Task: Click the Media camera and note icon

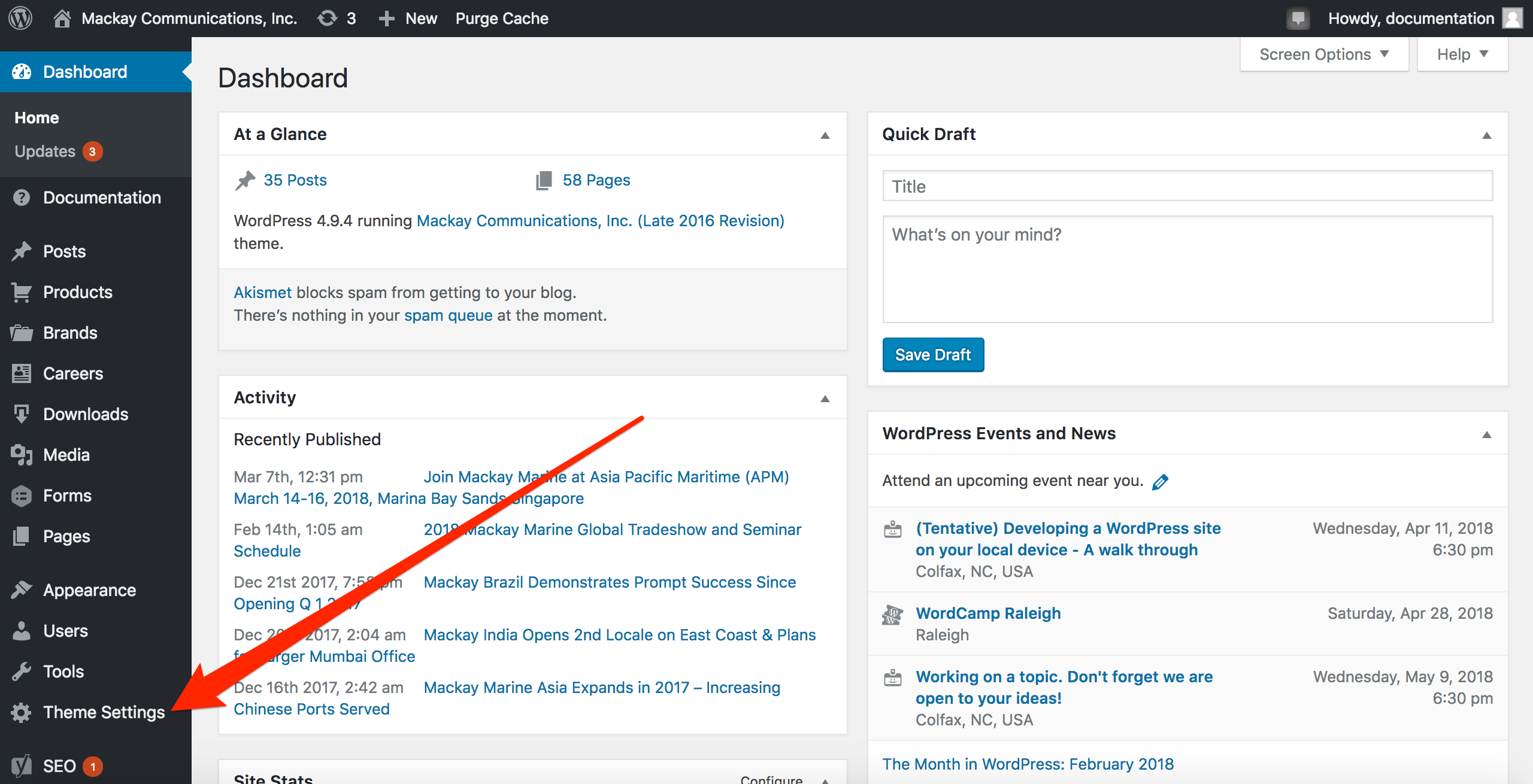Action: point(22,455)
